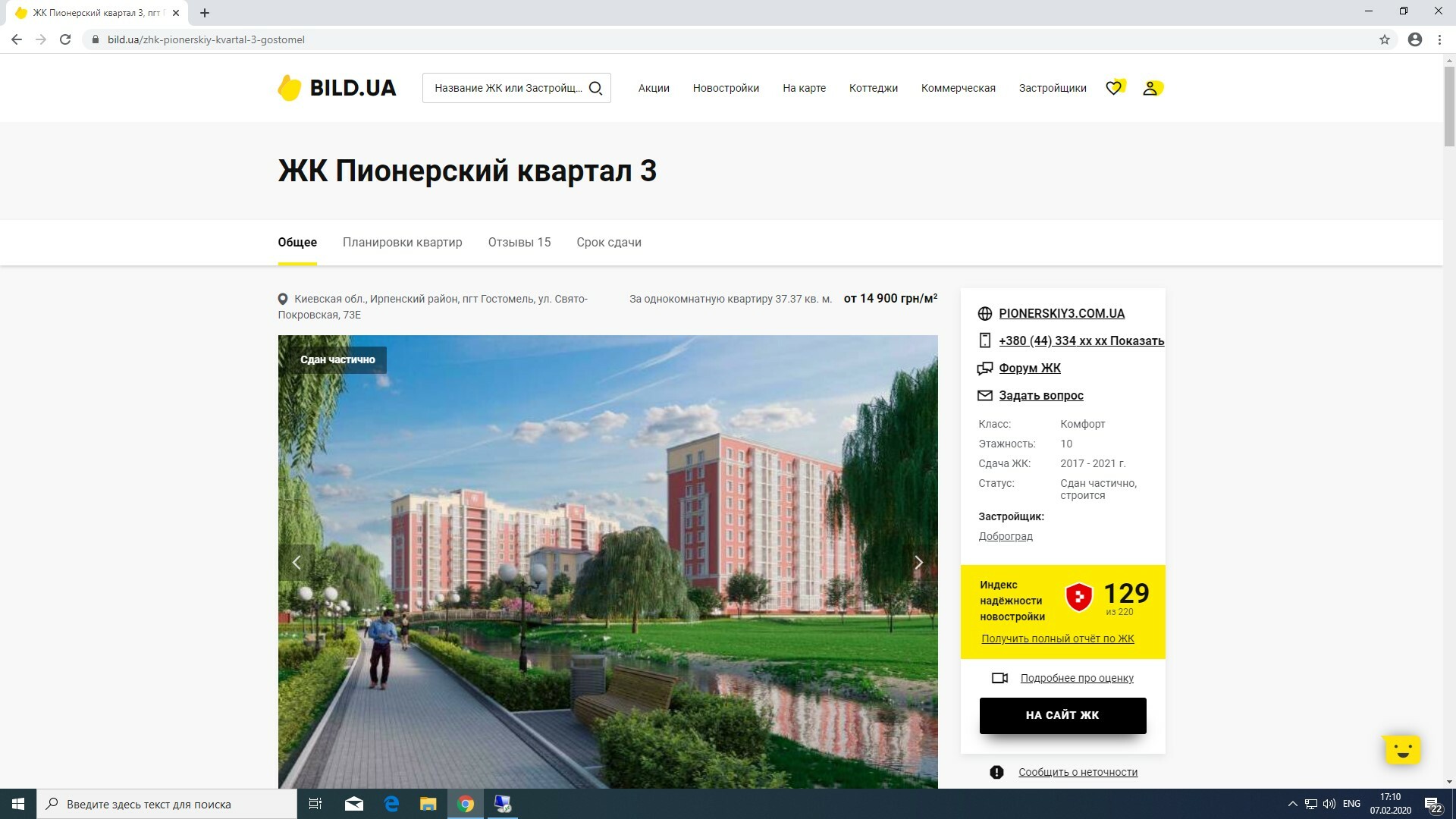The height and width of the screenshot is (819, 1456).
Task: Click the ЖК name search field
Action: (x=507, y=88)
